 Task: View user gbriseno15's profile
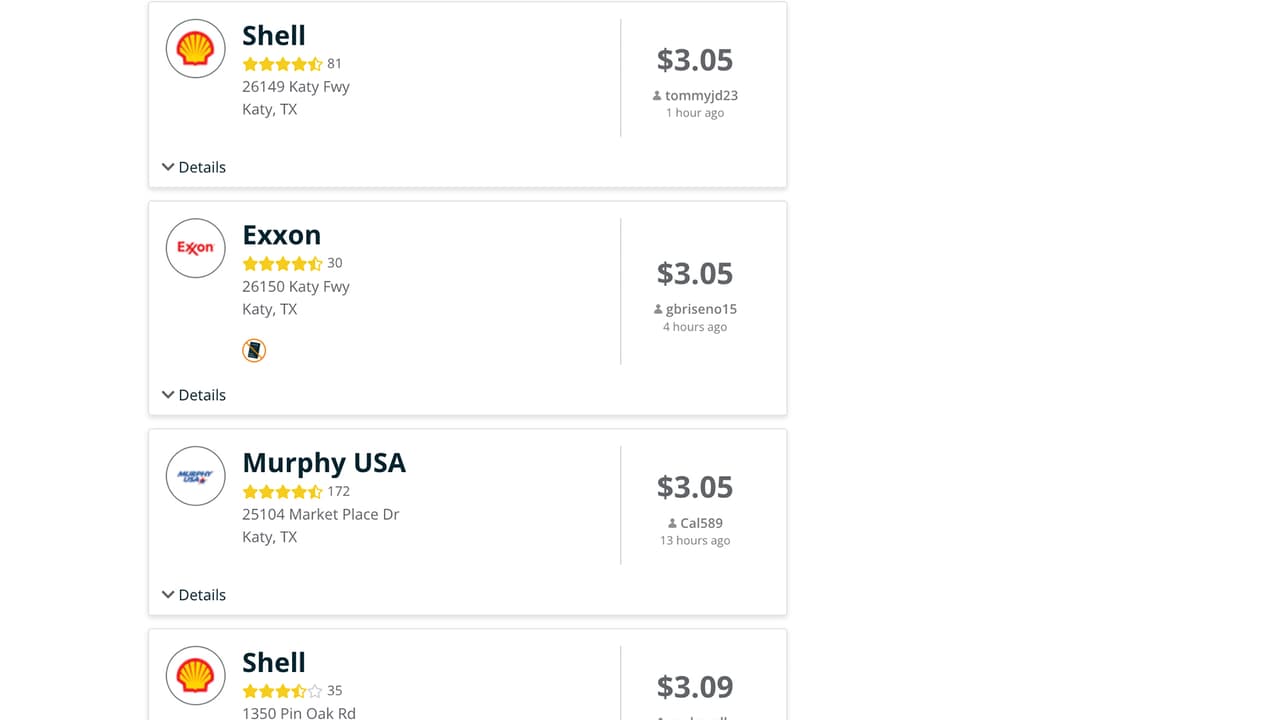coord(701,310)
